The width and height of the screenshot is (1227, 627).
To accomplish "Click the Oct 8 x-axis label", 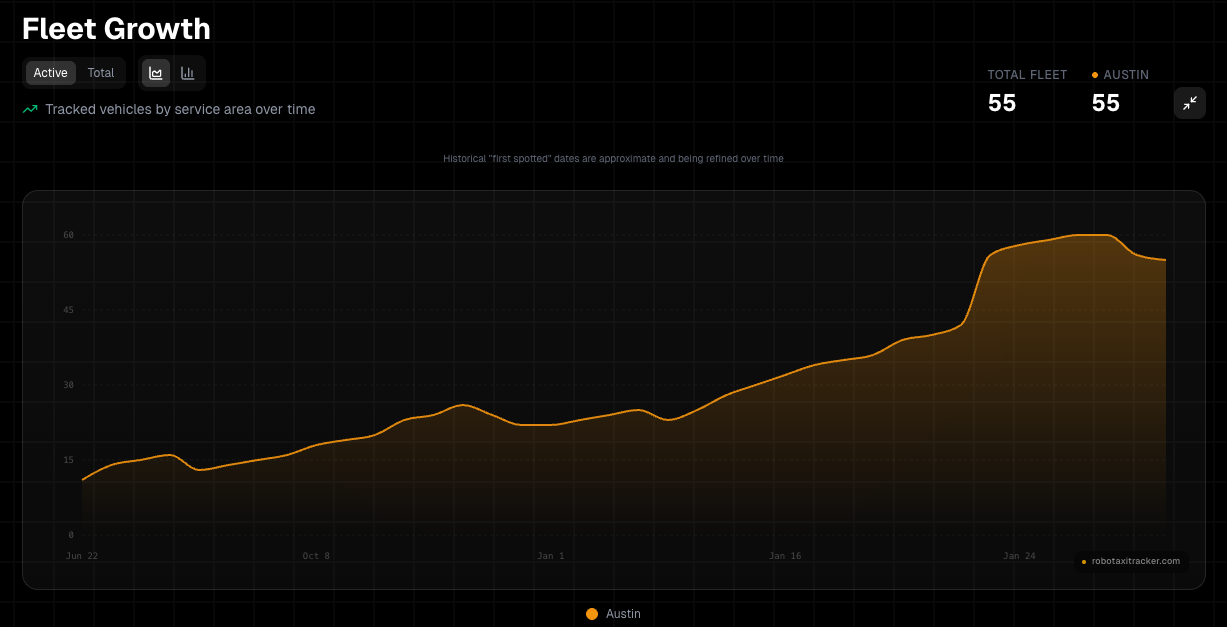I will 316,556.
